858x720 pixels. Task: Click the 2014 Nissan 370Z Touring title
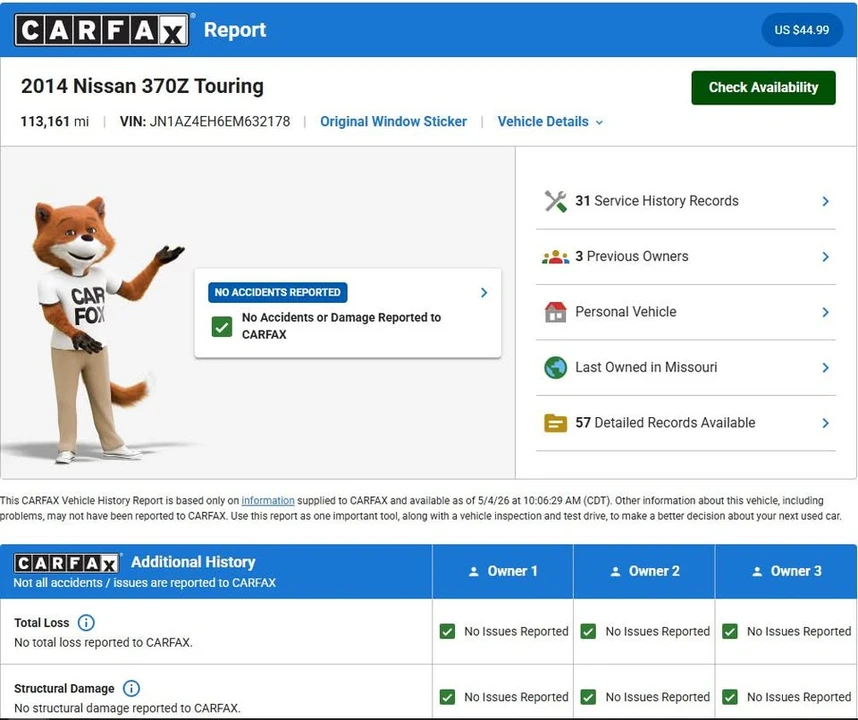[x=142, y=86]
